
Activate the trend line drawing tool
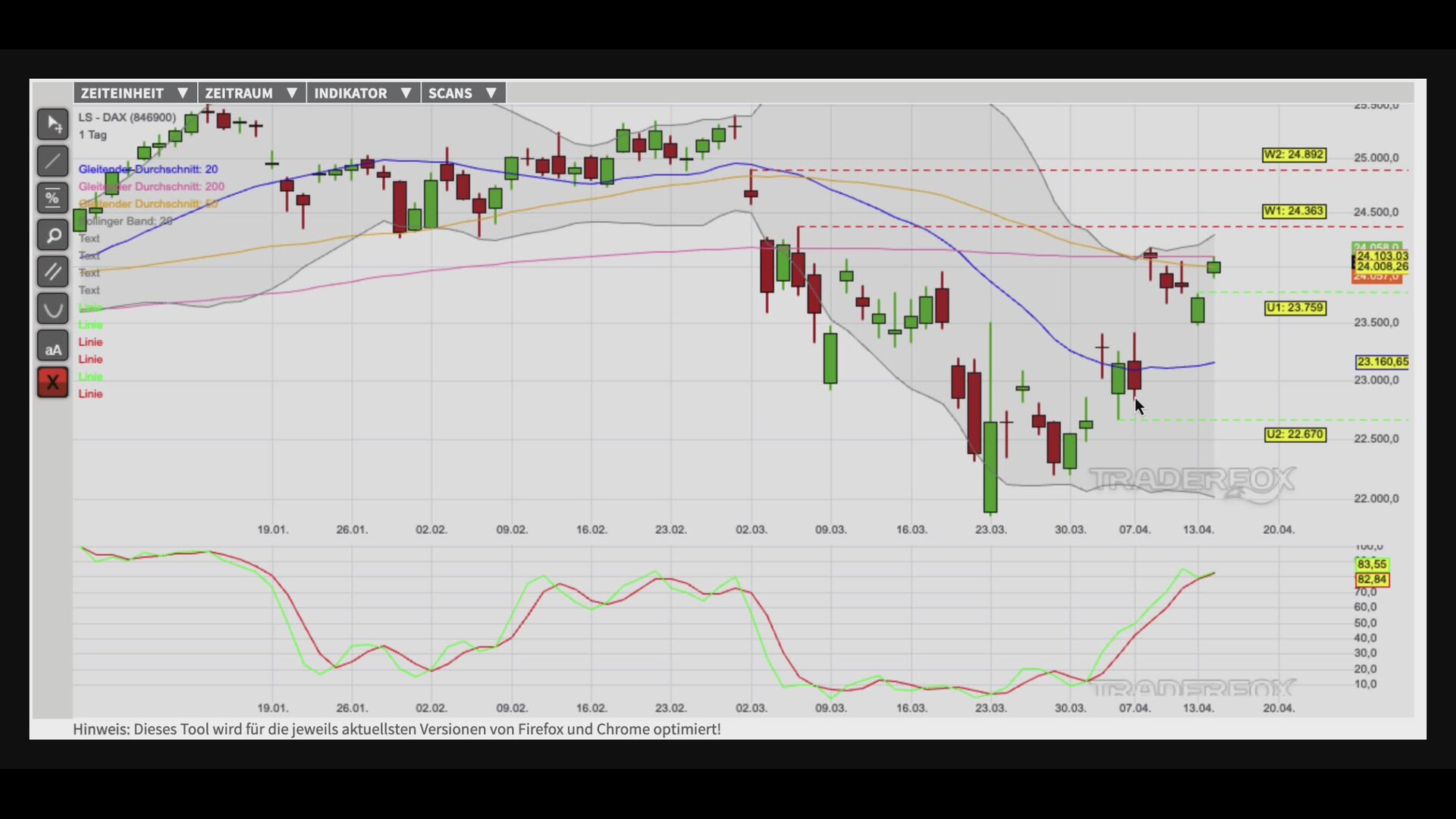(x=52, y=162)
